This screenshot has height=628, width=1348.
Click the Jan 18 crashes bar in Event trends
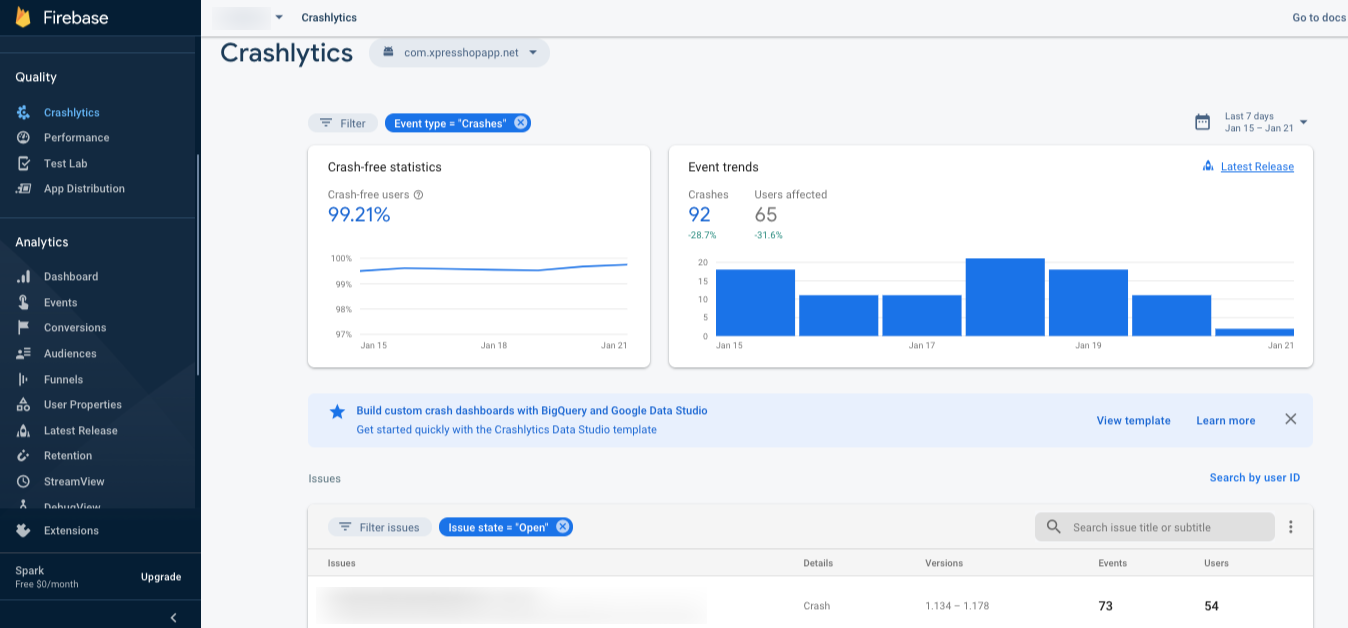coord(1005,297)
